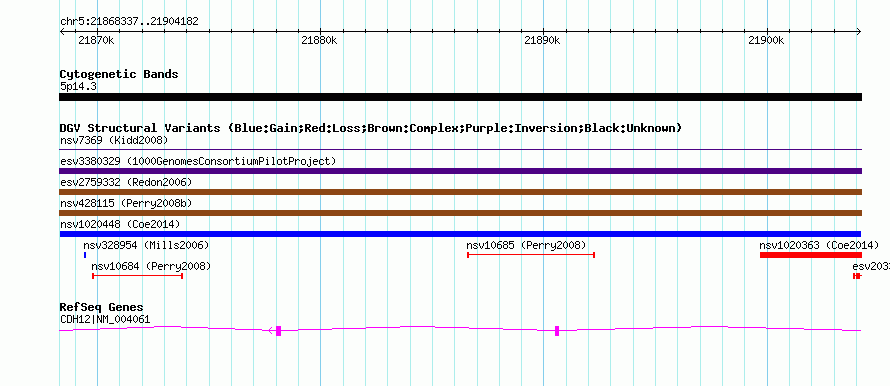890x386 pixels.
Task: Open the esv3380329 (1000GenomesConsortiumPilotProject) label
Action: point(198,161)
